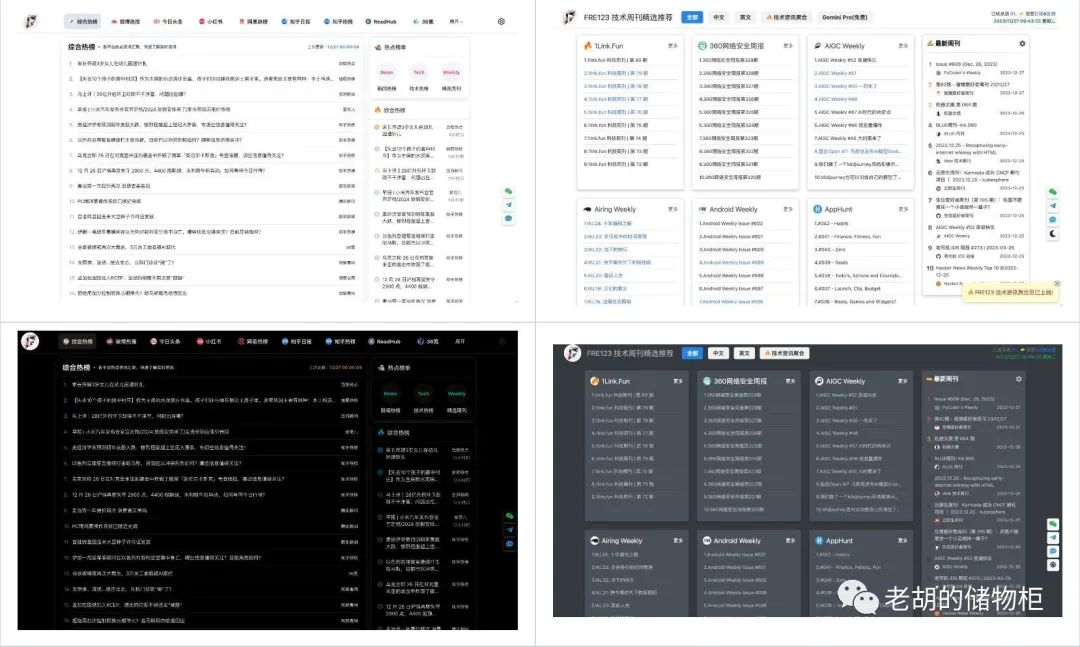Click 更多 on light AIGC Weekly card
Screen dimensions: 1080x647
(903, 45)
